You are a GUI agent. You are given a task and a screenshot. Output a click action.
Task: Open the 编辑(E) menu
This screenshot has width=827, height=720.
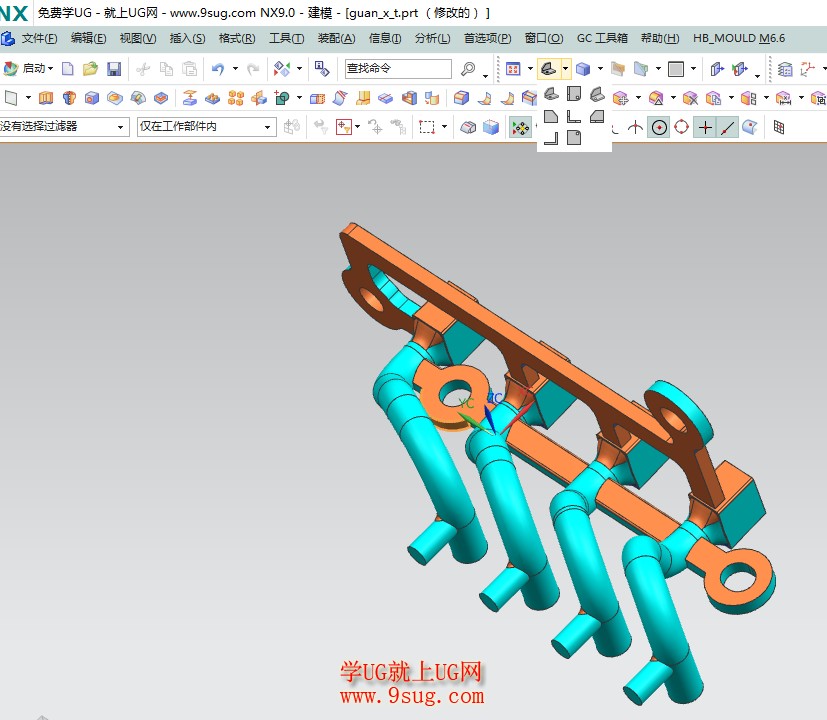click(88, 39)
